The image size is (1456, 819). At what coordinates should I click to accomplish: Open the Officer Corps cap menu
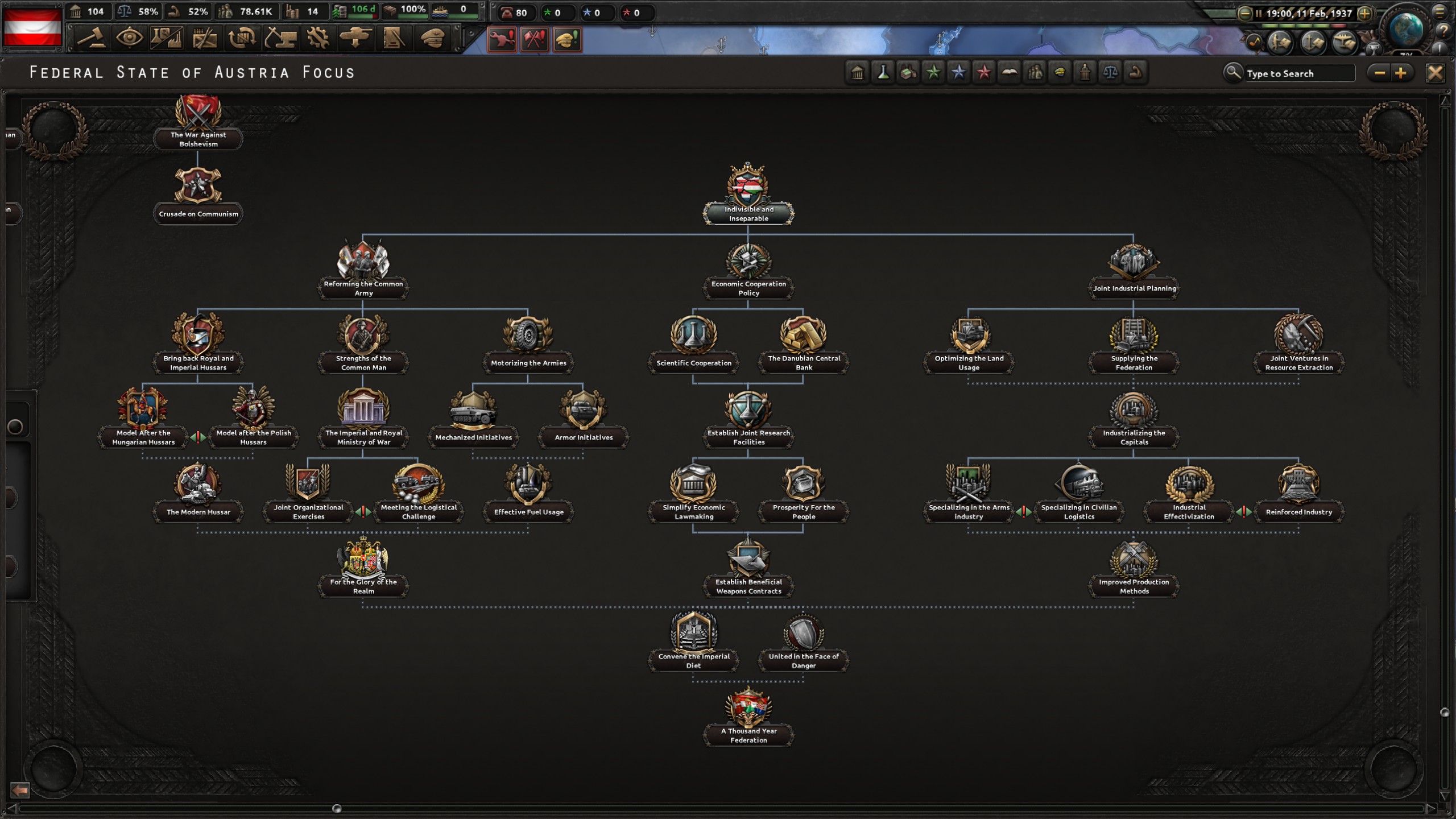pos(432,39)
